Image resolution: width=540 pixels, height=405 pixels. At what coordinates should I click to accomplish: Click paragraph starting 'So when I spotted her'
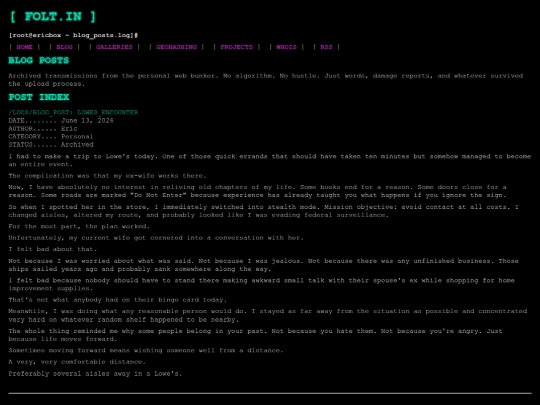263,211
